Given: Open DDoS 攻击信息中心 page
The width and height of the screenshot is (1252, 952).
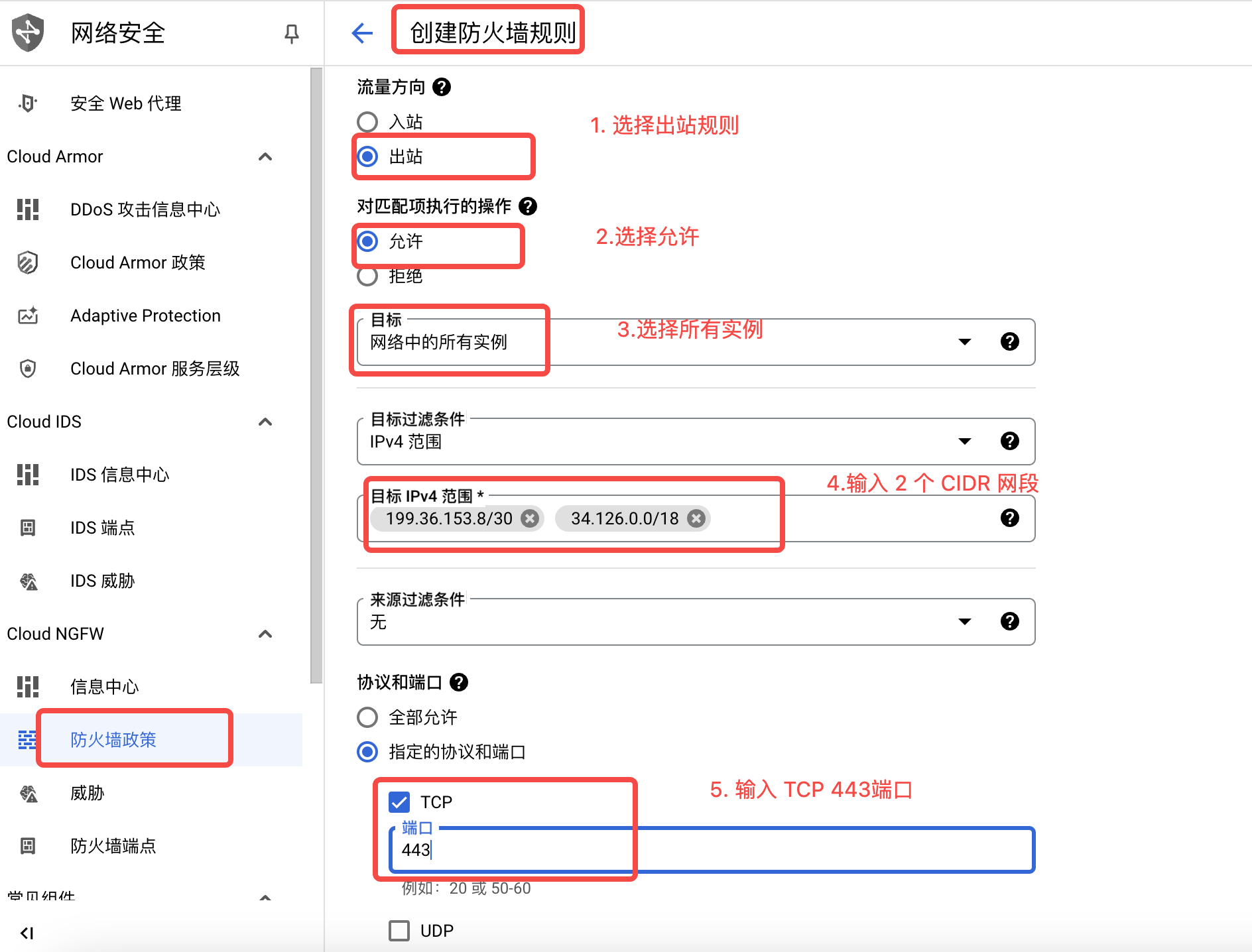Looking at the screenshot, I should tap(151, 209).
